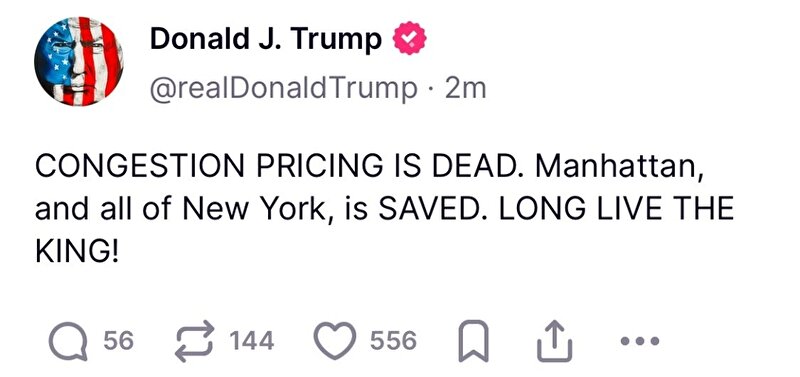
Task: Click the word KING! in post
Action: [x=77, y=251]
